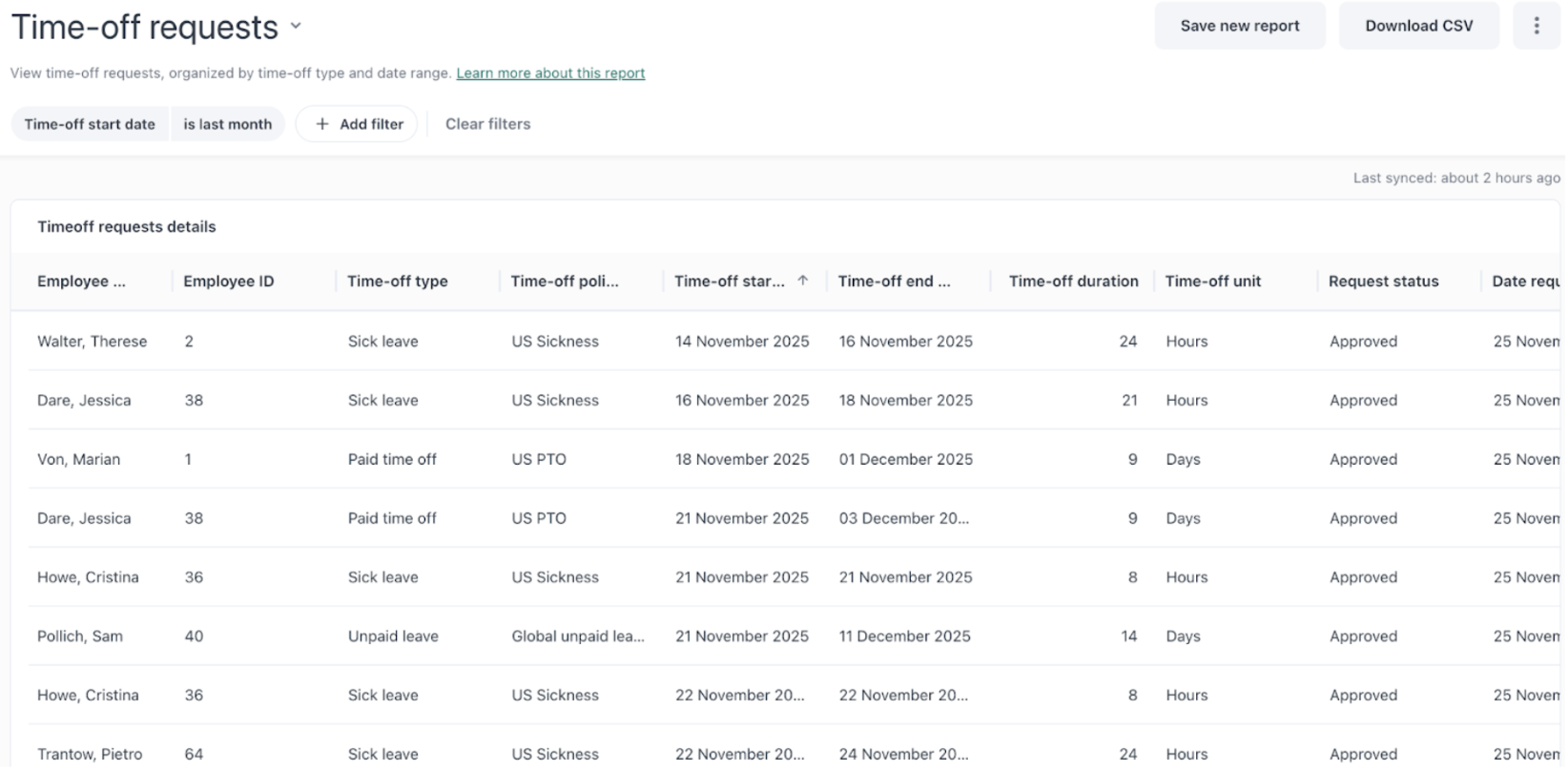1568x772 pixels.
Task: Click the Time-off unit column header
Action: click(1212, 282)
